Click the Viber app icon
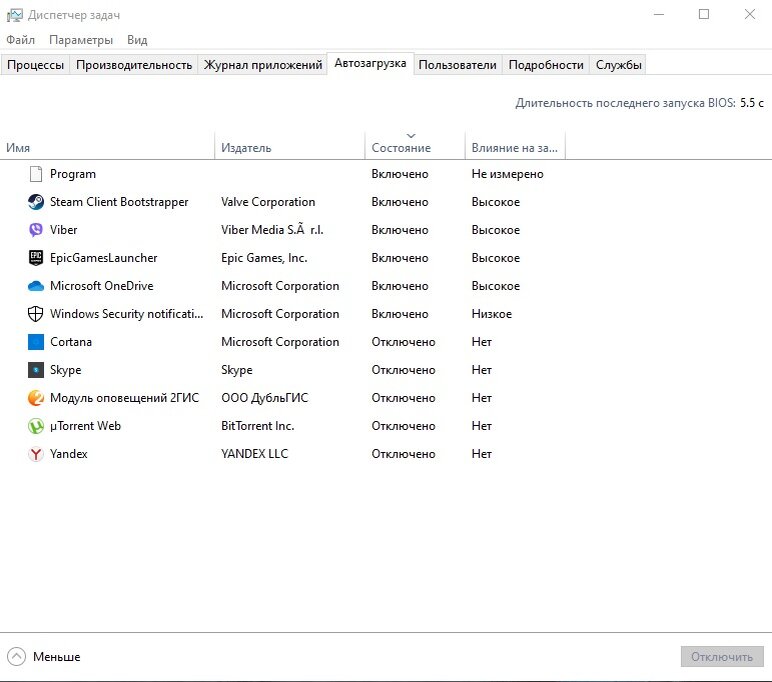Viewport: 772px width, 682px height. point(35,230)
